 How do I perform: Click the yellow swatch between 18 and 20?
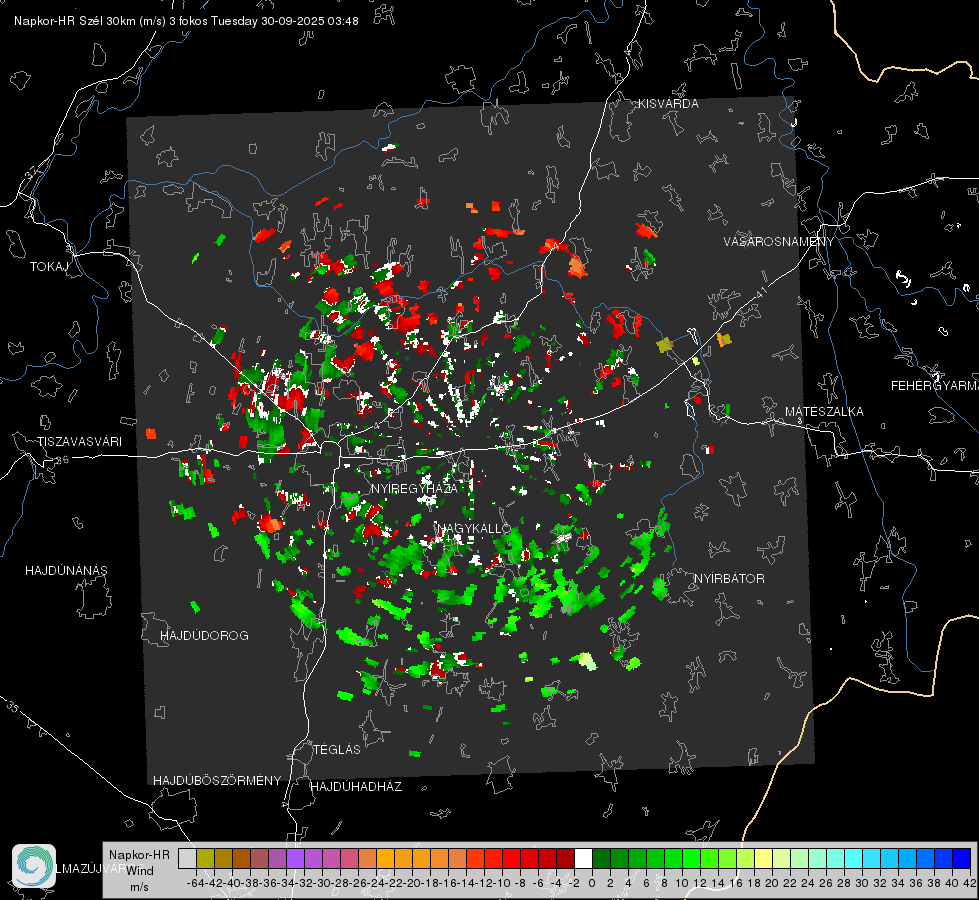(764, 858)
